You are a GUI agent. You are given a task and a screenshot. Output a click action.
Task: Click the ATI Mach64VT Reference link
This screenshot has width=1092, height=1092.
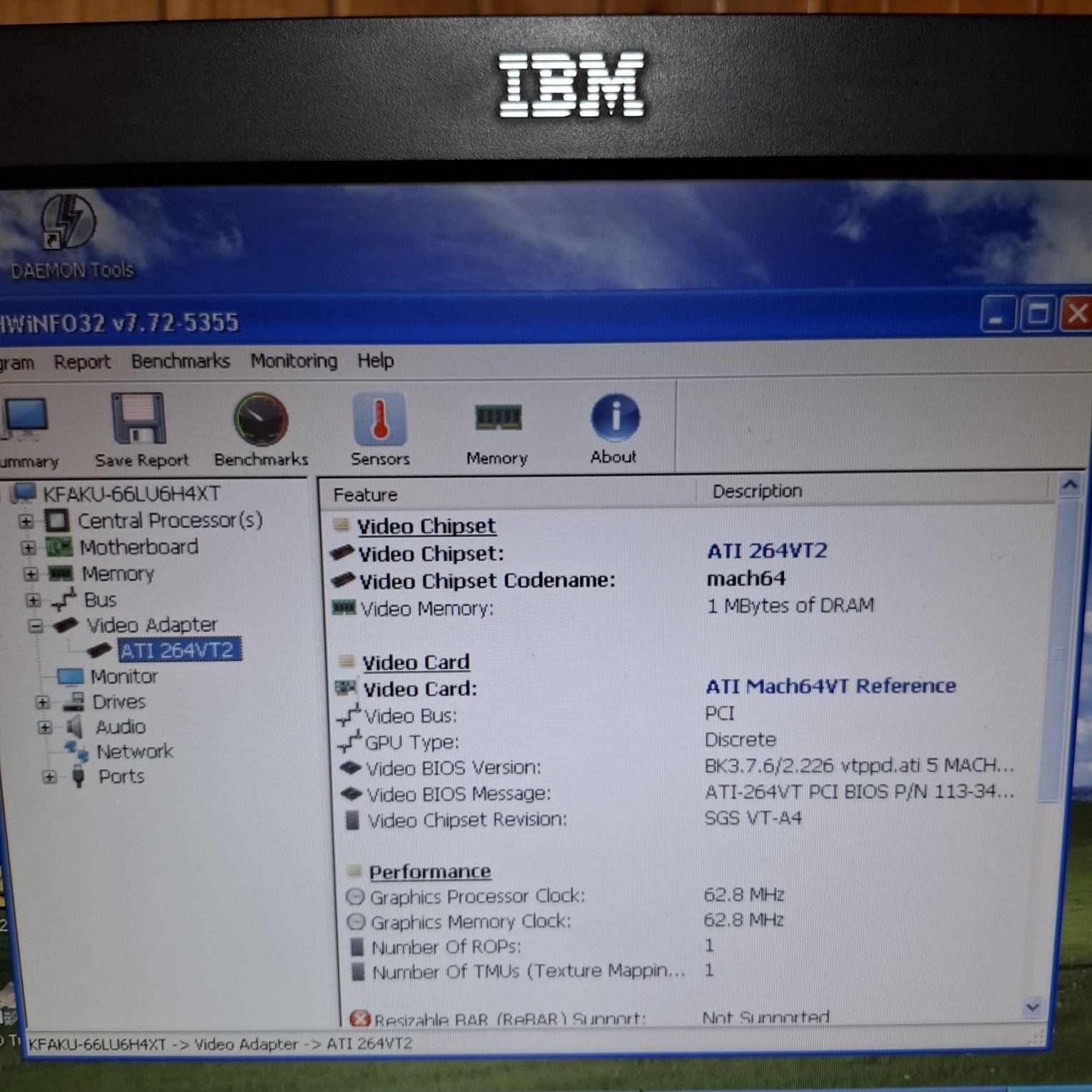[x=830, y=686]
